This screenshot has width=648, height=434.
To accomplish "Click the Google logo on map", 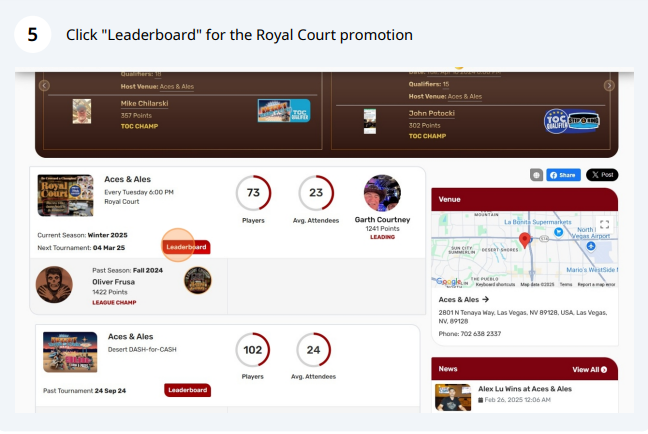I will click(x=448, y=281).
